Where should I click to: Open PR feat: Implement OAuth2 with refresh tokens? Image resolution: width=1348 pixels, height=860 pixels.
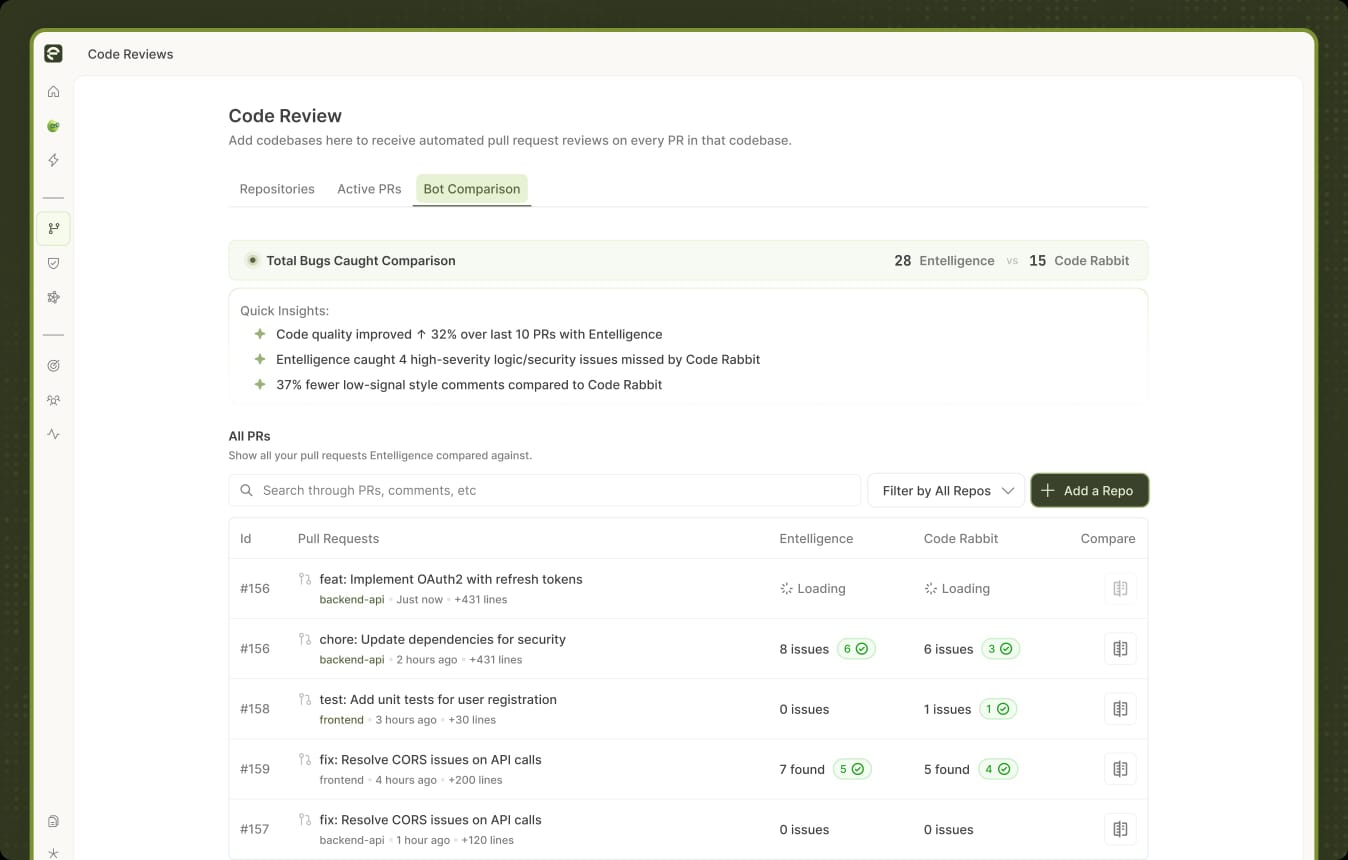click(x=451, y=579)
